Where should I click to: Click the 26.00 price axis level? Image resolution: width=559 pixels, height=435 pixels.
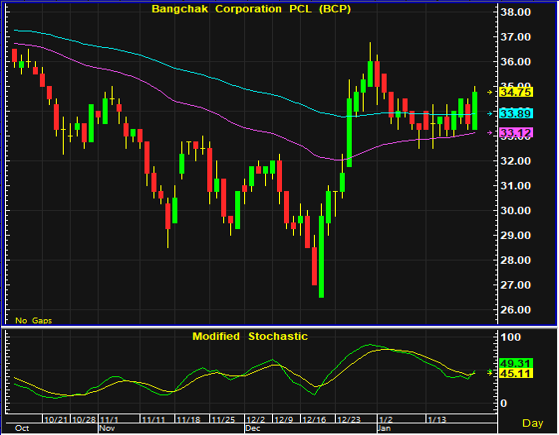click(515, 310)
